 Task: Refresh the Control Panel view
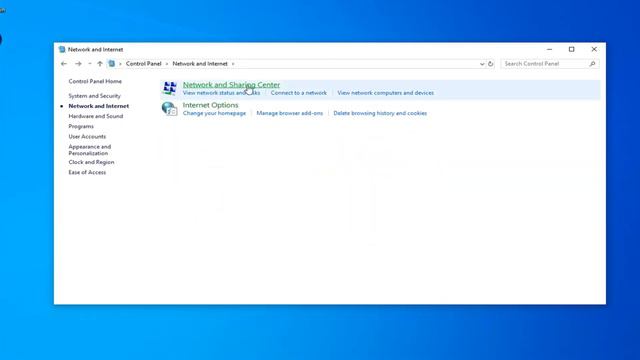(491, 64)
